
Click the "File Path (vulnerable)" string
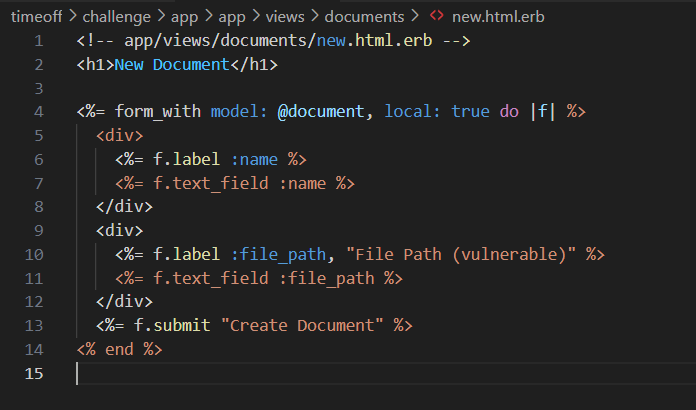[x=473, y=254]
